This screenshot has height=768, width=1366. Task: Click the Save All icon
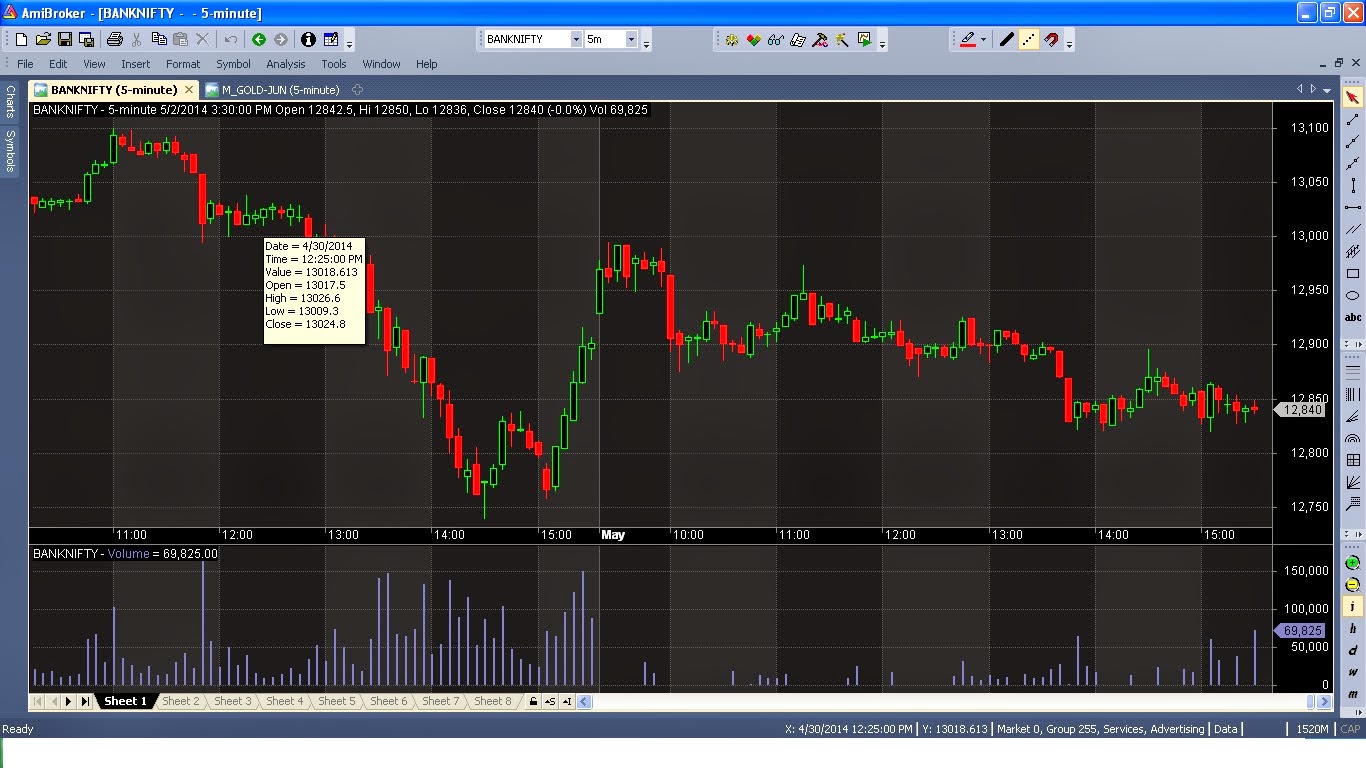pyautogui.click(x=87, y=40)
